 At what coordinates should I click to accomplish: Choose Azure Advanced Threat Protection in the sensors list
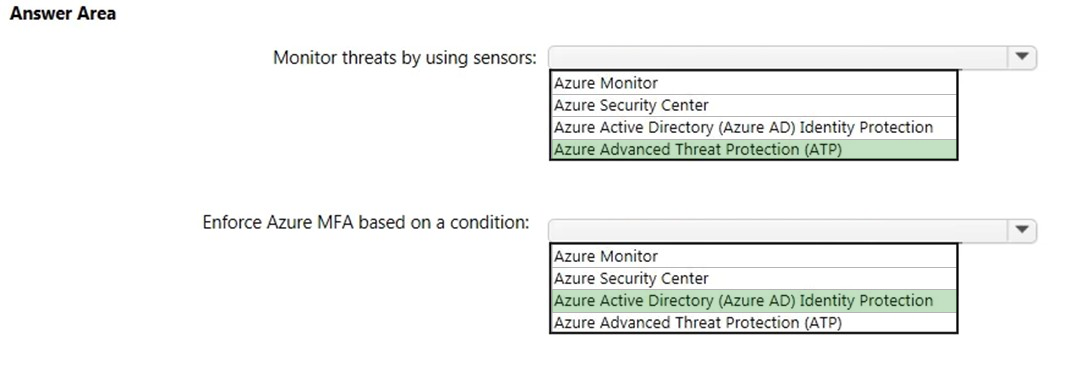tap(754, 150)
